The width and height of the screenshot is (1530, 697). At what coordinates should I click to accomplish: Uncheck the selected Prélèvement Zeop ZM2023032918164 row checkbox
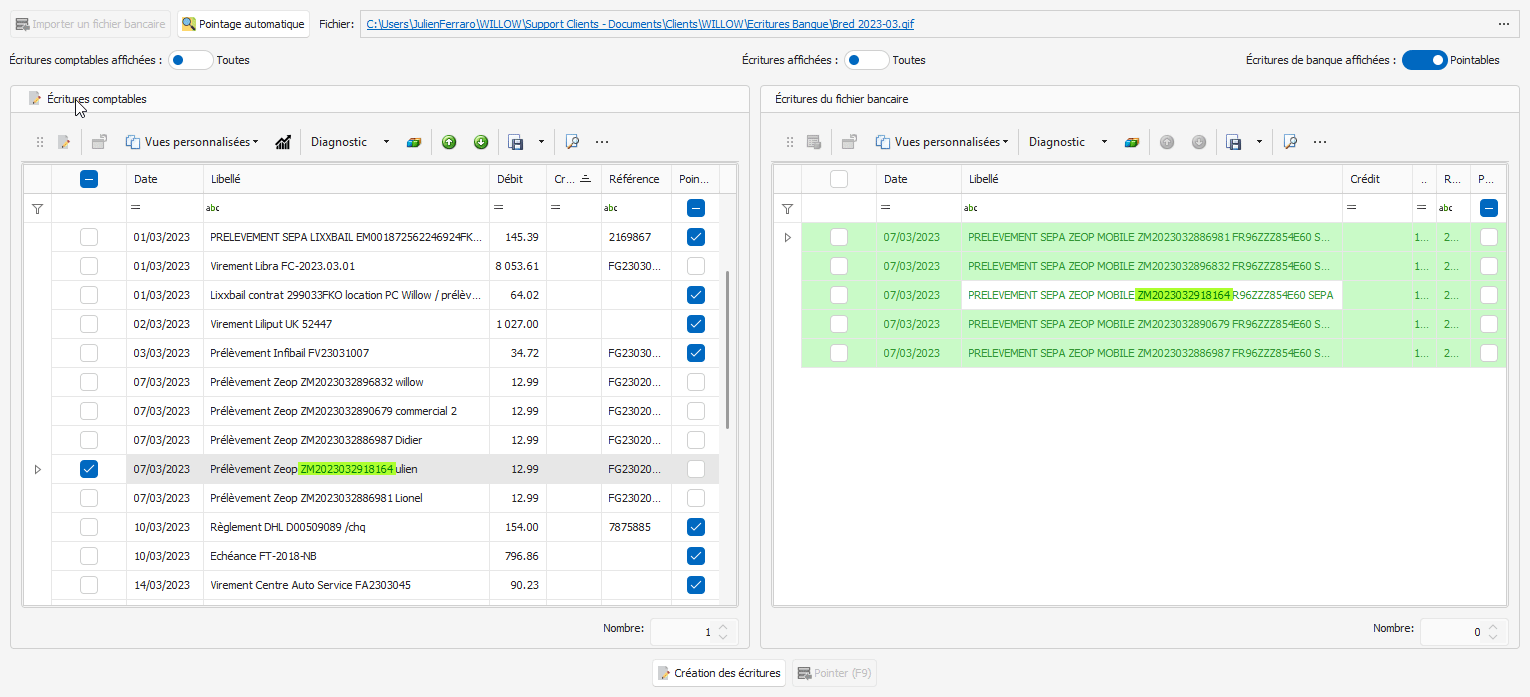point(89,469)
